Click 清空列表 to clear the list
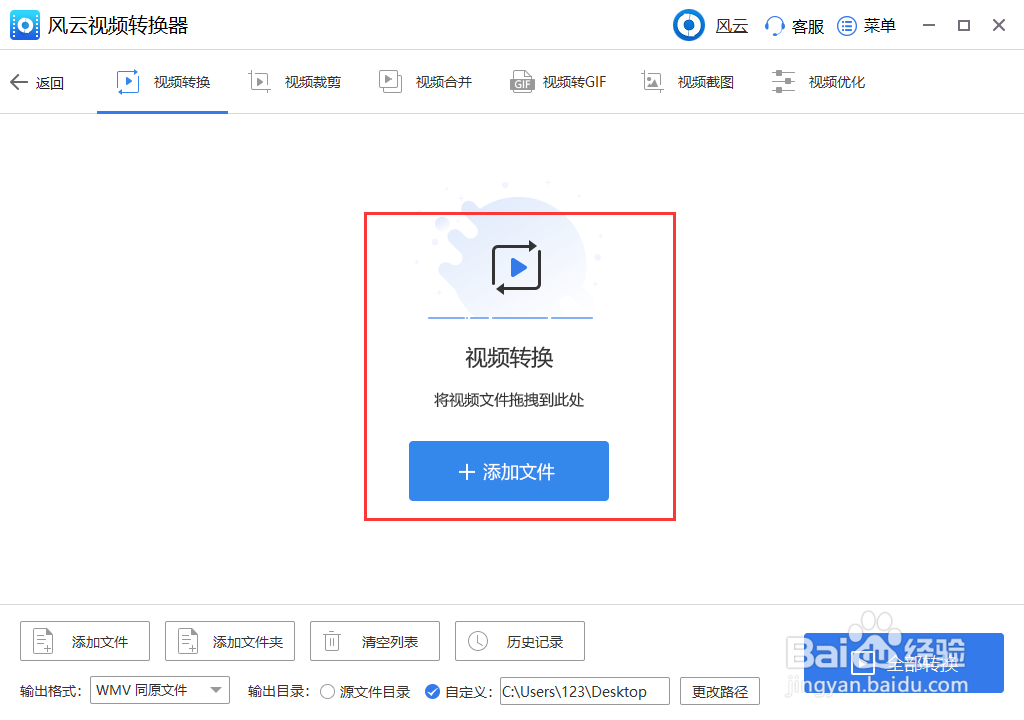The image size is (1024, 720). tap(374, 641)
